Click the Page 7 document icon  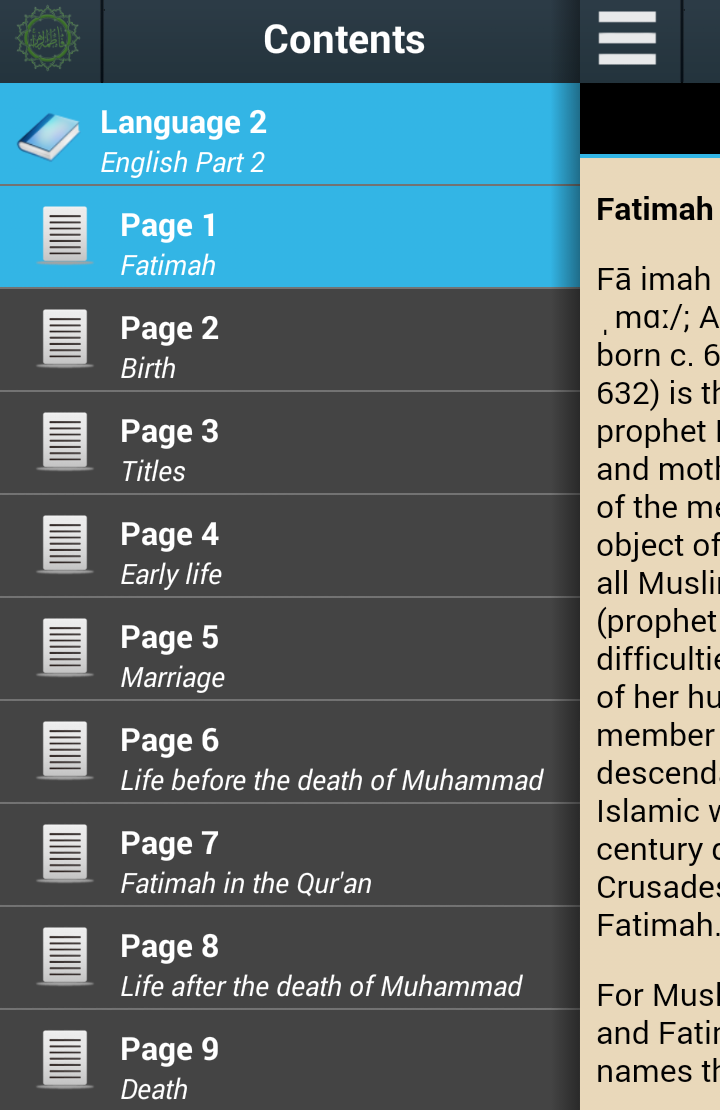point(65,854)
